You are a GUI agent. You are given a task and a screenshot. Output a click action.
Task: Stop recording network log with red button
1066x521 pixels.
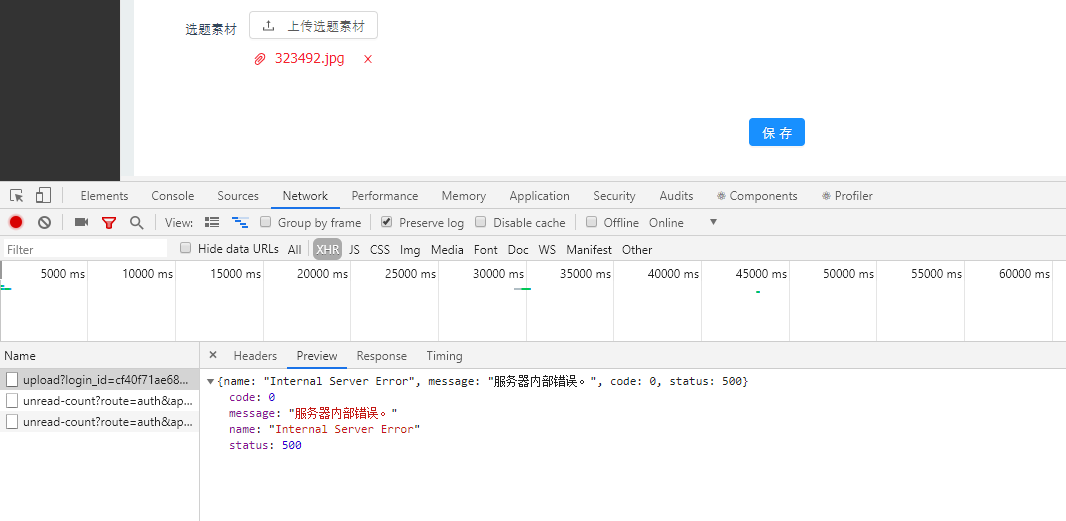16,223
